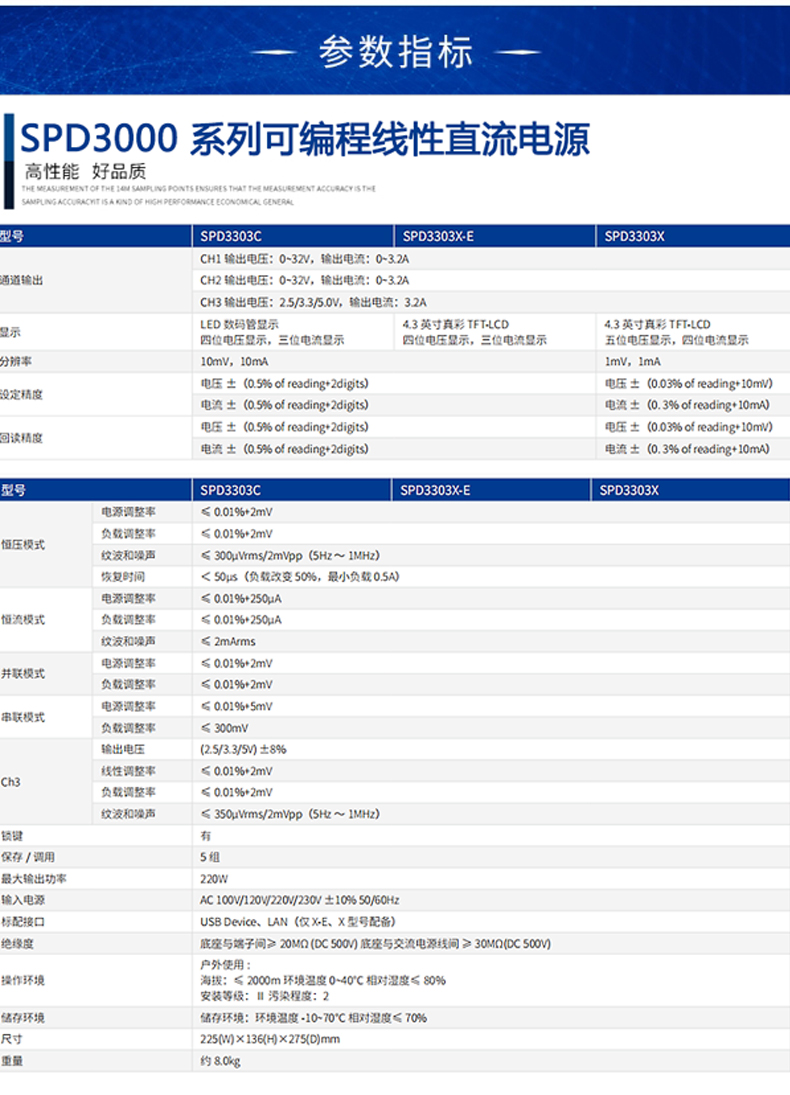Image resolution: width=790 pixels, height=1095 pixels.
Task: Click the '最大输出功率' row label
Action: pyautogui.click(x=34, y=879)
